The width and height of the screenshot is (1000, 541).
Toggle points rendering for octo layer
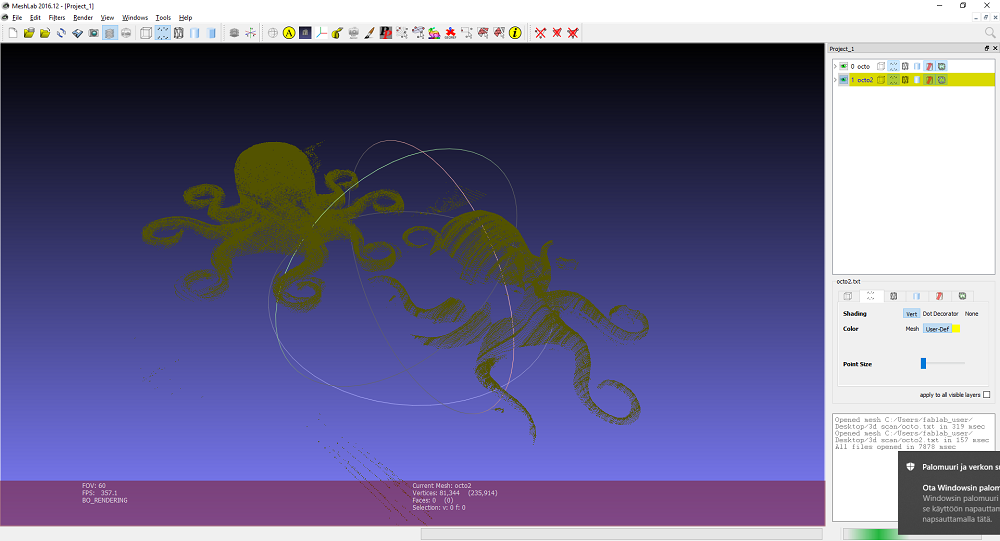click(x=893, y=66)
